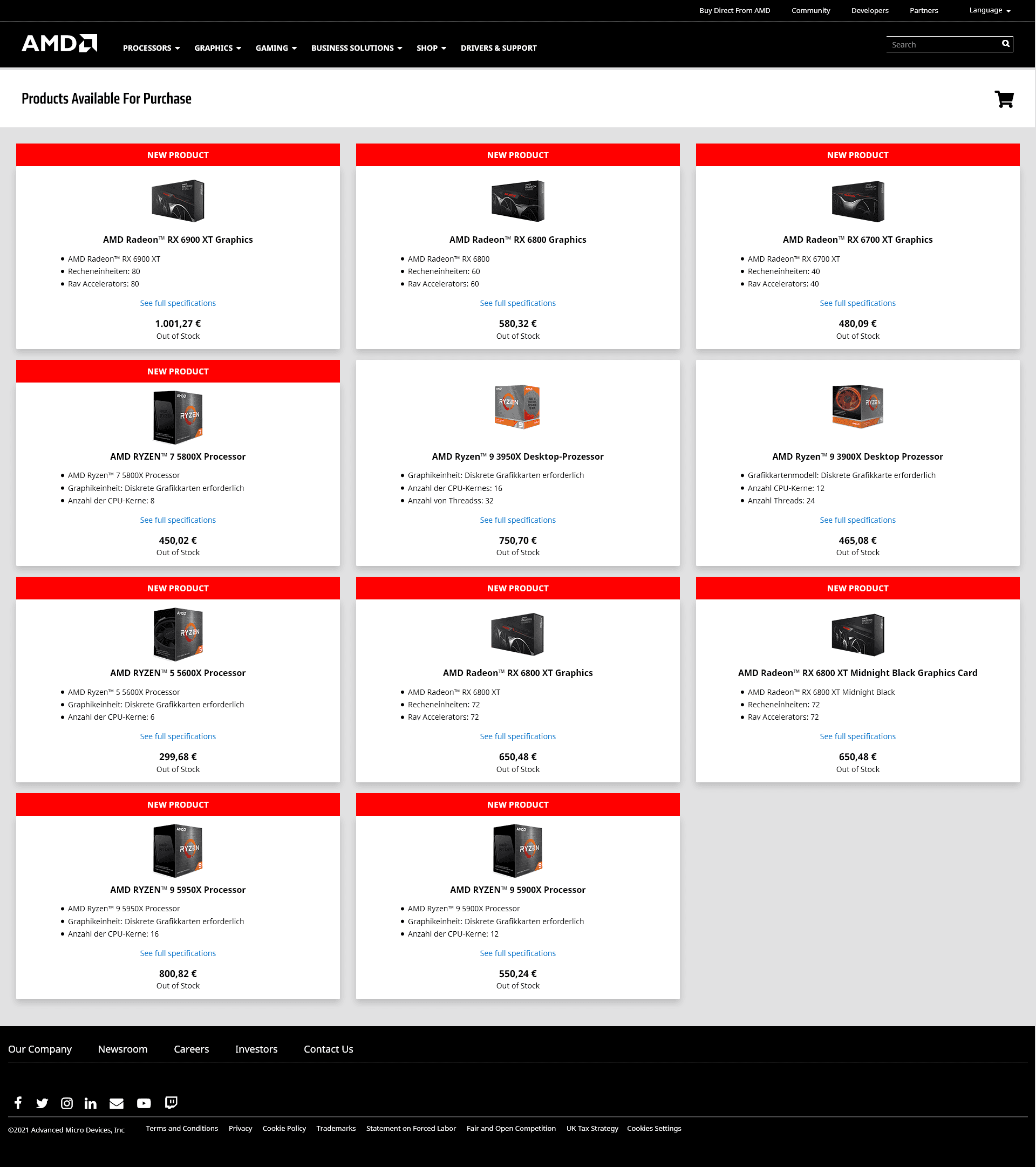Click the AMD Radeon RX 6900 XT Graphics title
The height and width of the screenshot is (1167, 1036).
pos(178,240)
